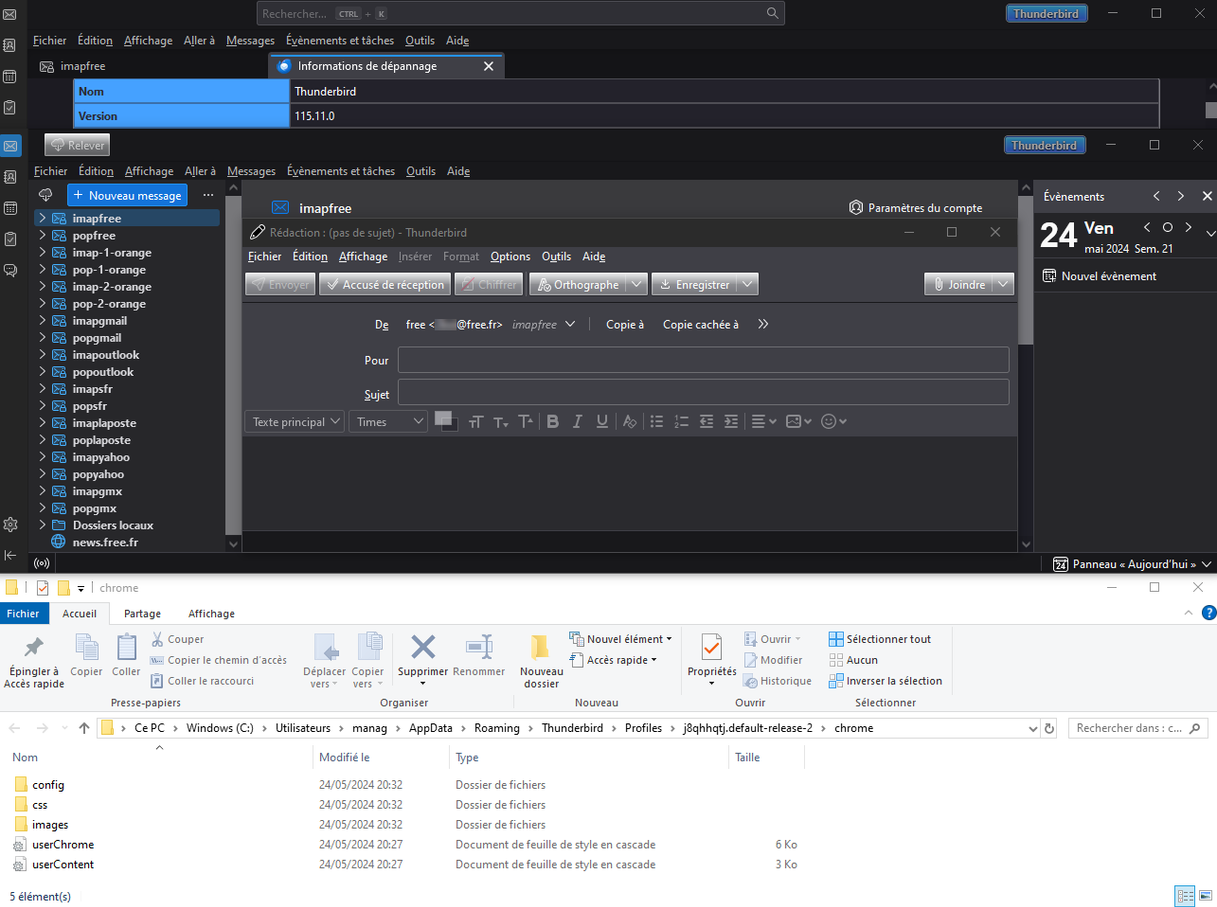Toggle bold in compose formatting toolbar

pyautogui.click(x=553, y=422)
